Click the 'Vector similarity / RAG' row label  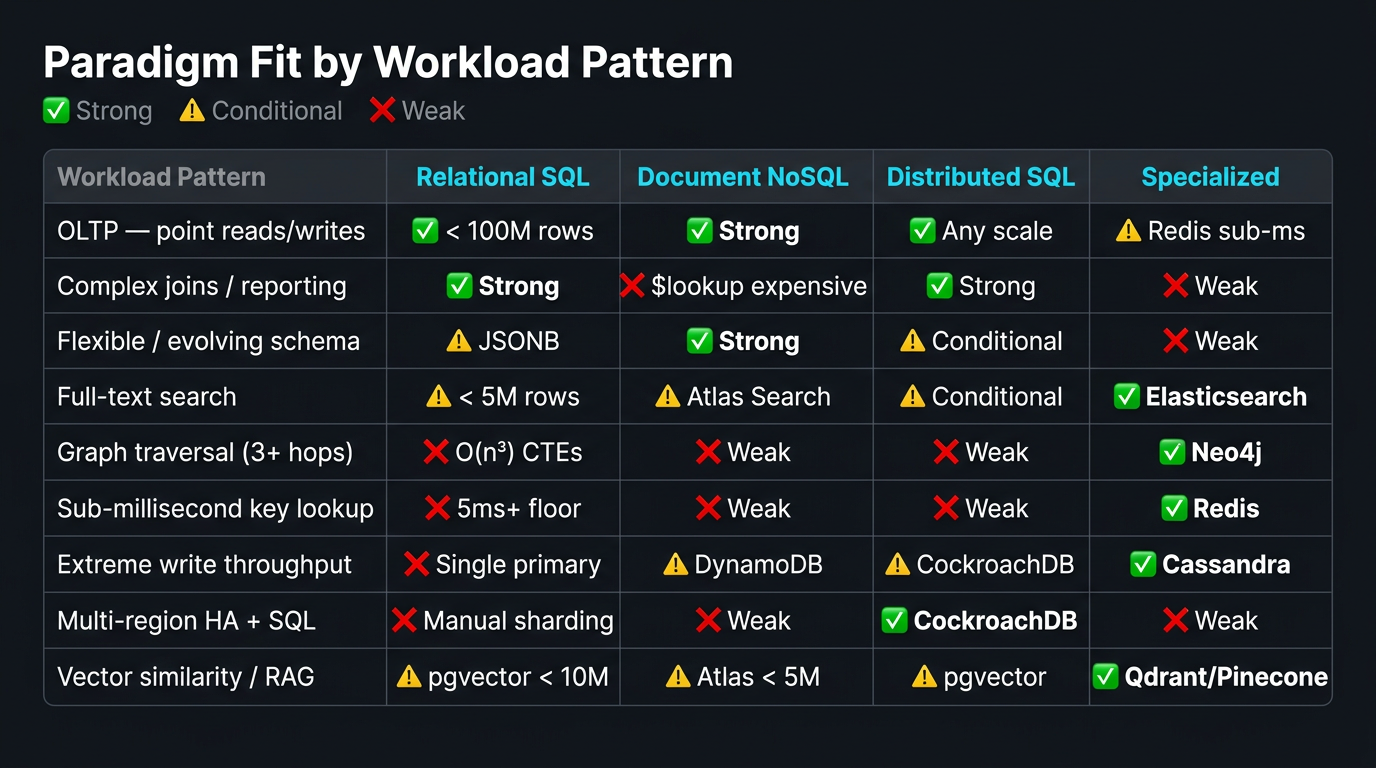[x=186, y=677]
